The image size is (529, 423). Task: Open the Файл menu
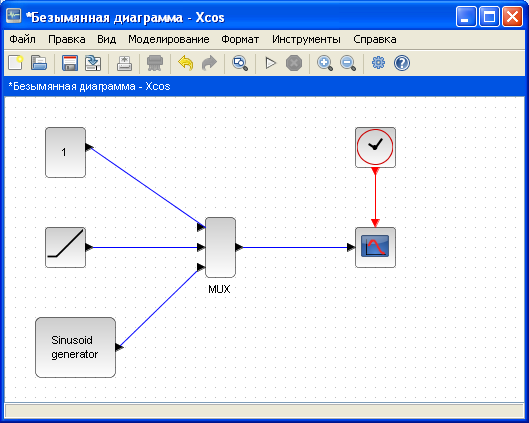22,39
